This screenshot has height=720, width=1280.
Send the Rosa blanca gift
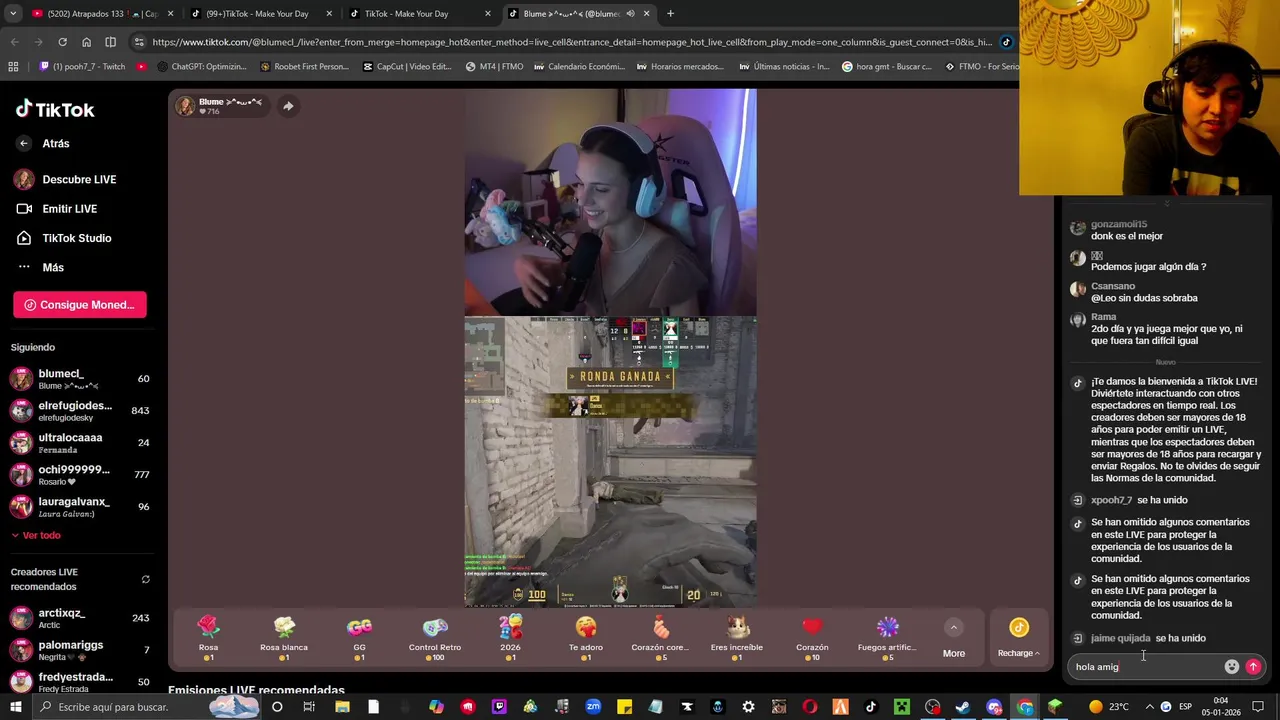pyautogui.click(x=284, y=638)
